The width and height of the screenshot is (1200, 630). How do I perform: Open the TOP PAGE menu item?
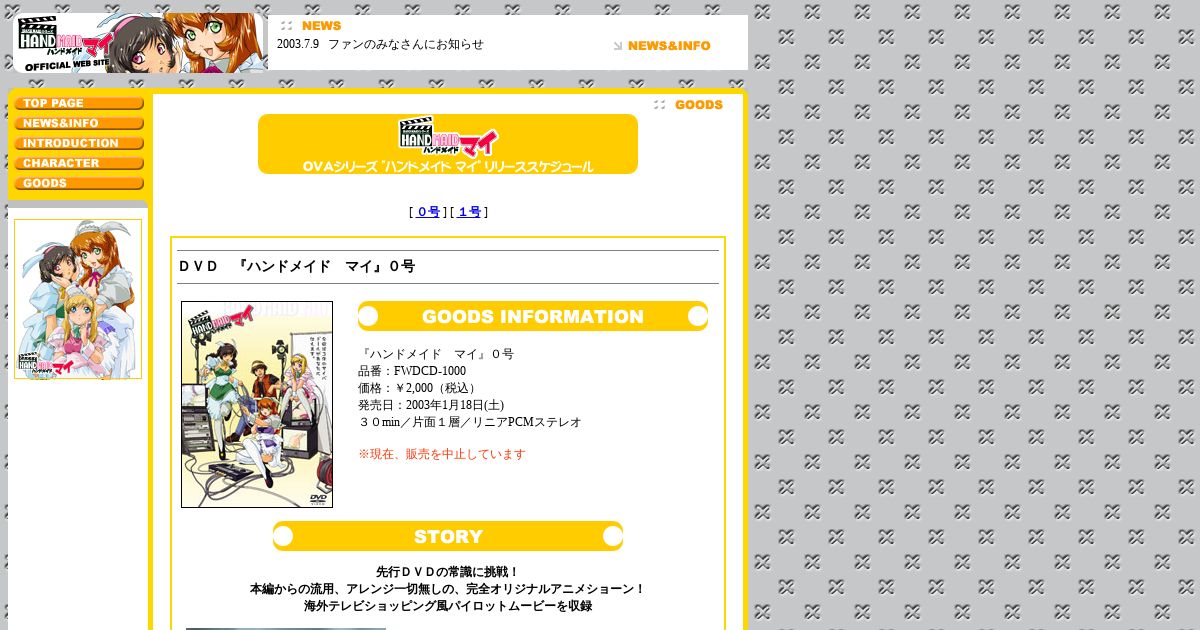(79, 103)
